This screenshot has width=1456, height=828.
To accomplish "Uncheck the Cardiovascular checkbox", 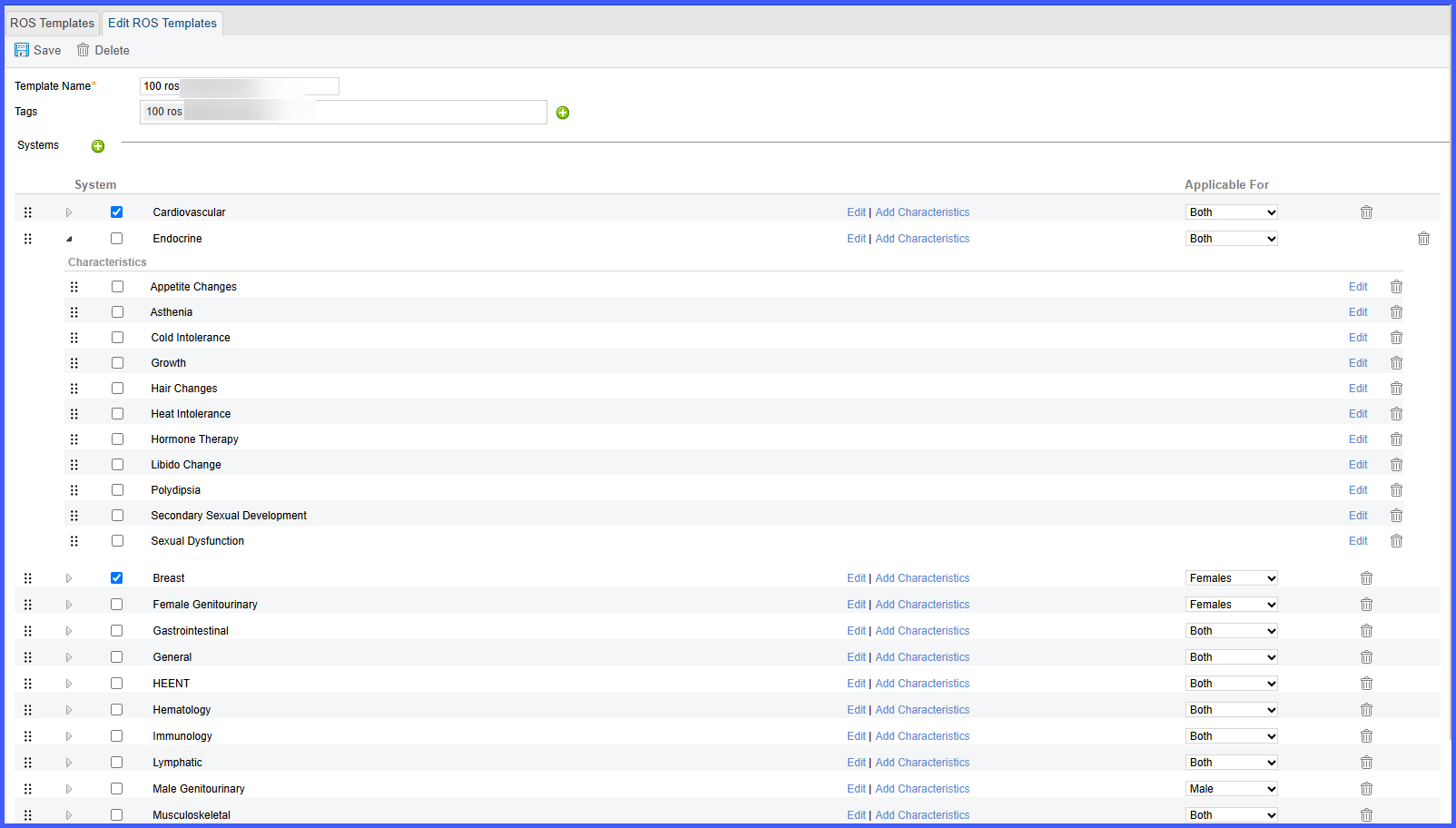I will (x=116, y=212).
